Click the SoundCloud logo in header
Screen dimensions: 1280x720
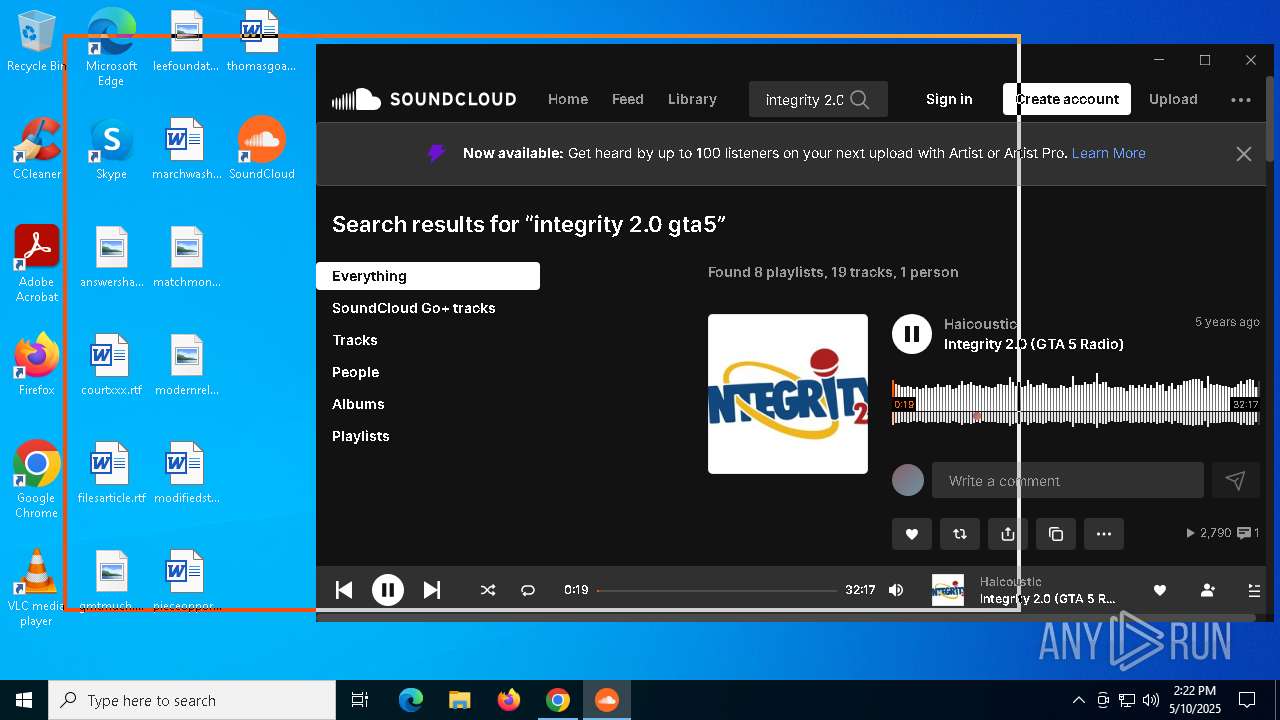coord(424,99)
